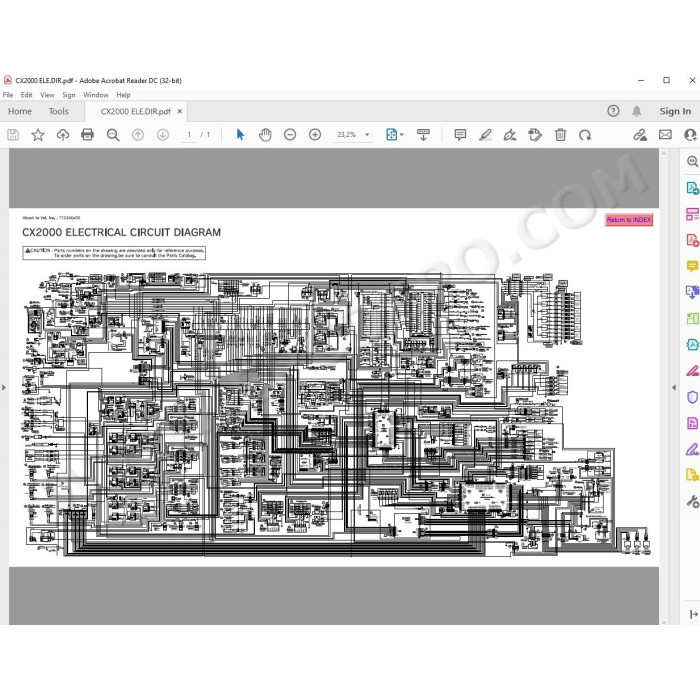The height and width of the screenshot is (700, 700).
Task: Select the CX2000 ELE.DIR.pdf document tab
Action: 135,111
